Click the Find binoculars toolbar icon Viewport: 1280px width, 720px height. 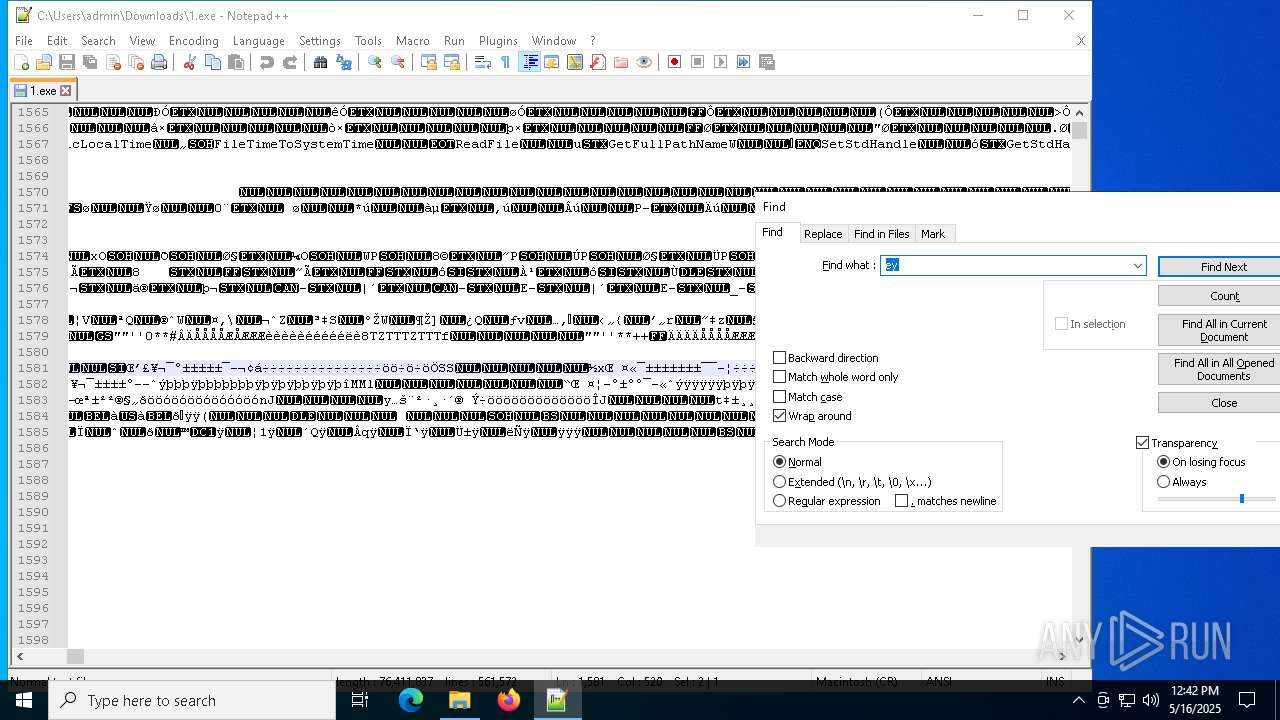pyautogui.click(x=320, y=62)
